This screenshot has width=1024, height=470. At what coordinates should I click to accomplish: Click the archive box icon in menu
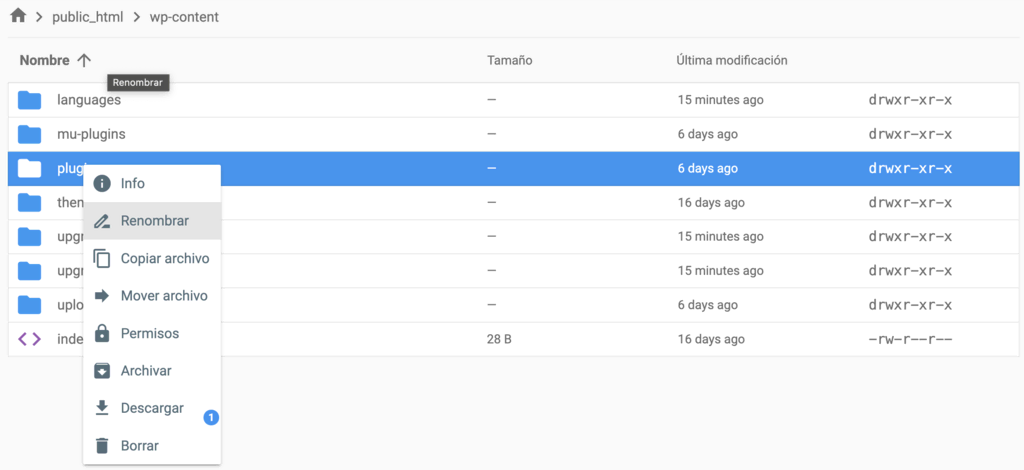[x=101, y=371]
